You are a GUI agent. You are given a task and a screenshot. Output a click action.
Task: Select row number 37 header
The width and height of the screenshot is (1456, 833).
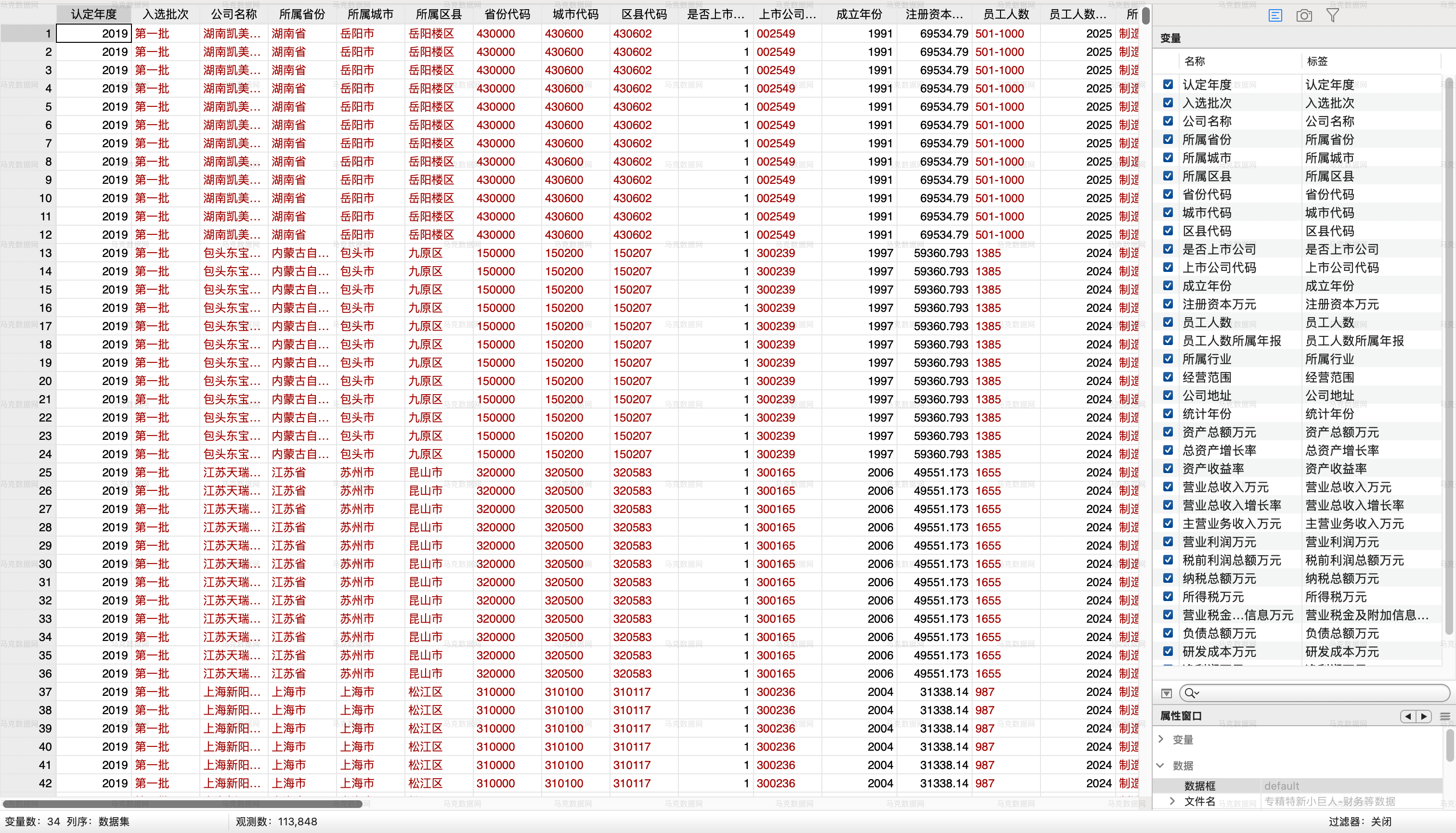[x=28, y=692]
